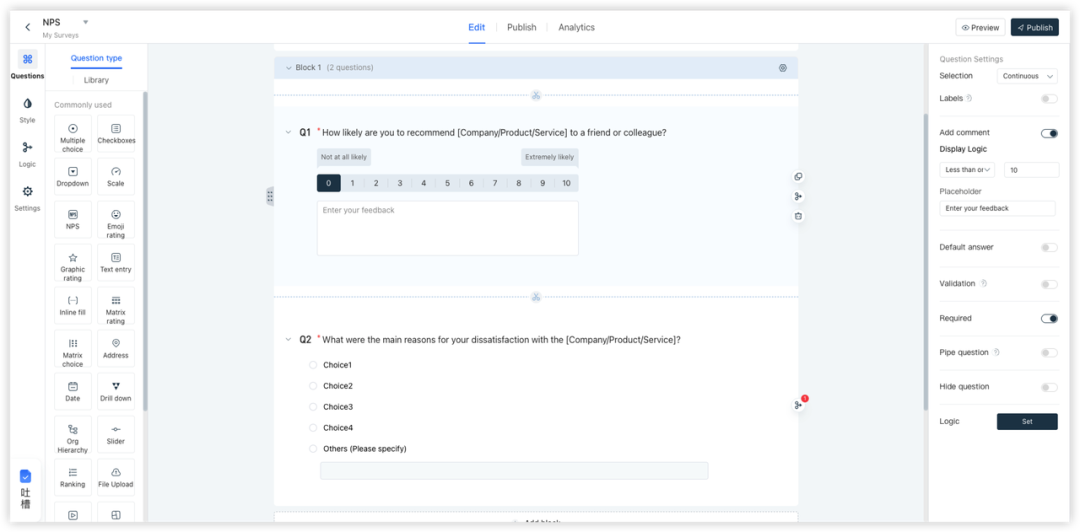
Task: Open the Logic panel in sidebar
Action: [27, 152]
